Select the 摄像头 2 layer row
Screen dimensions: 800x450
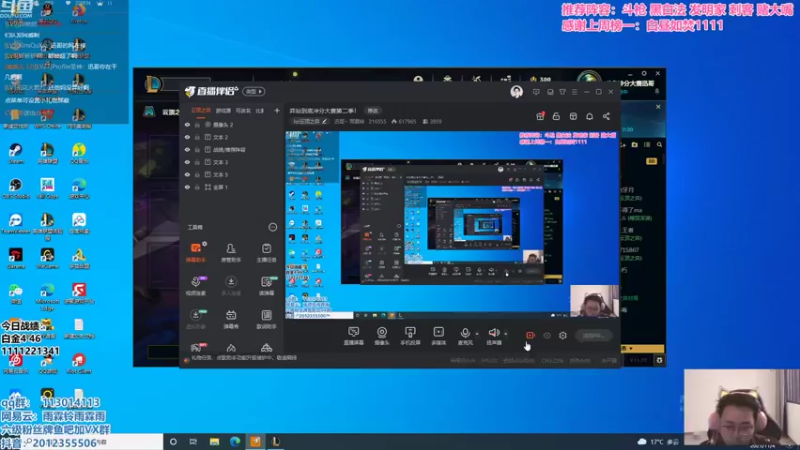tap(233, 124)
